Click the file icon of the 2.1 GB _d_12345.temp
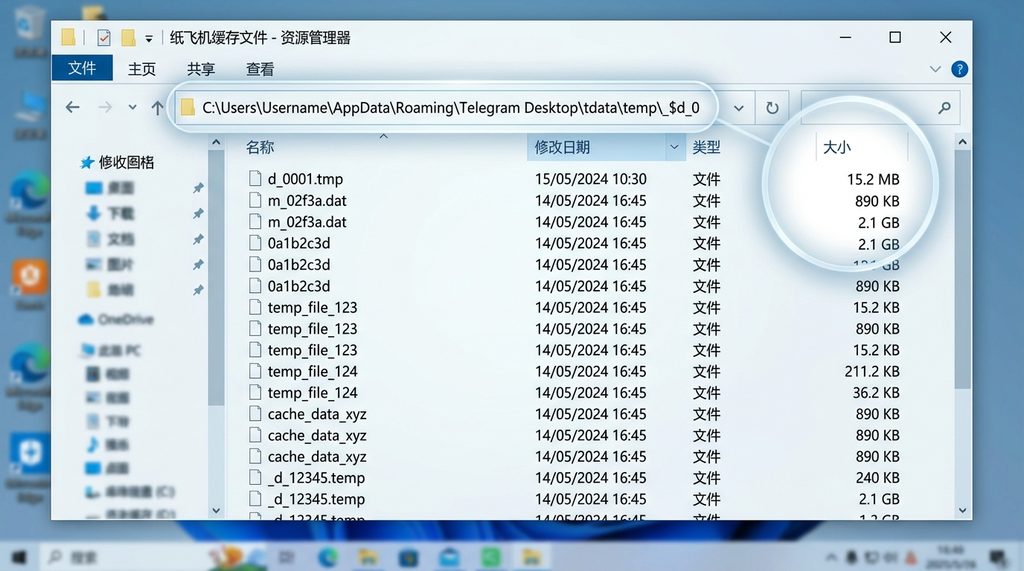 tap(255, 498)
